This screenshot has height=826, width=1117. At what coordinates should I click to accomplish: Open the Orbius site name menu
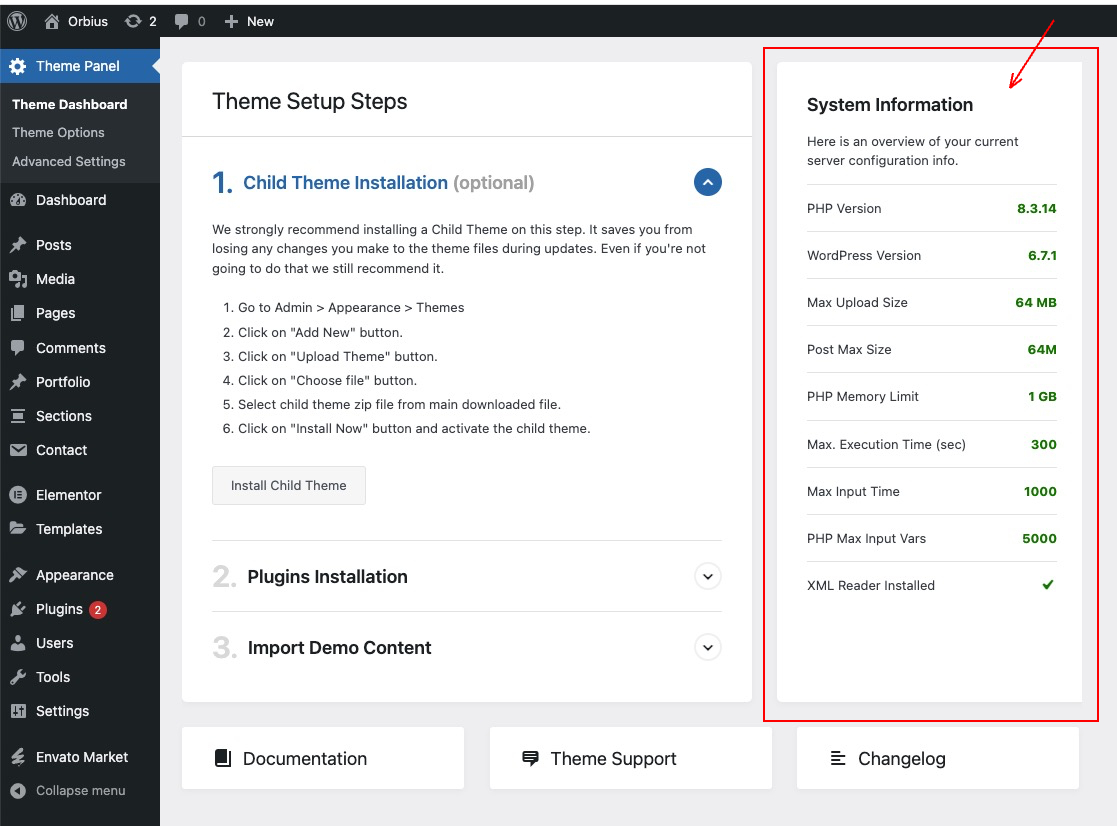point(88,21)
